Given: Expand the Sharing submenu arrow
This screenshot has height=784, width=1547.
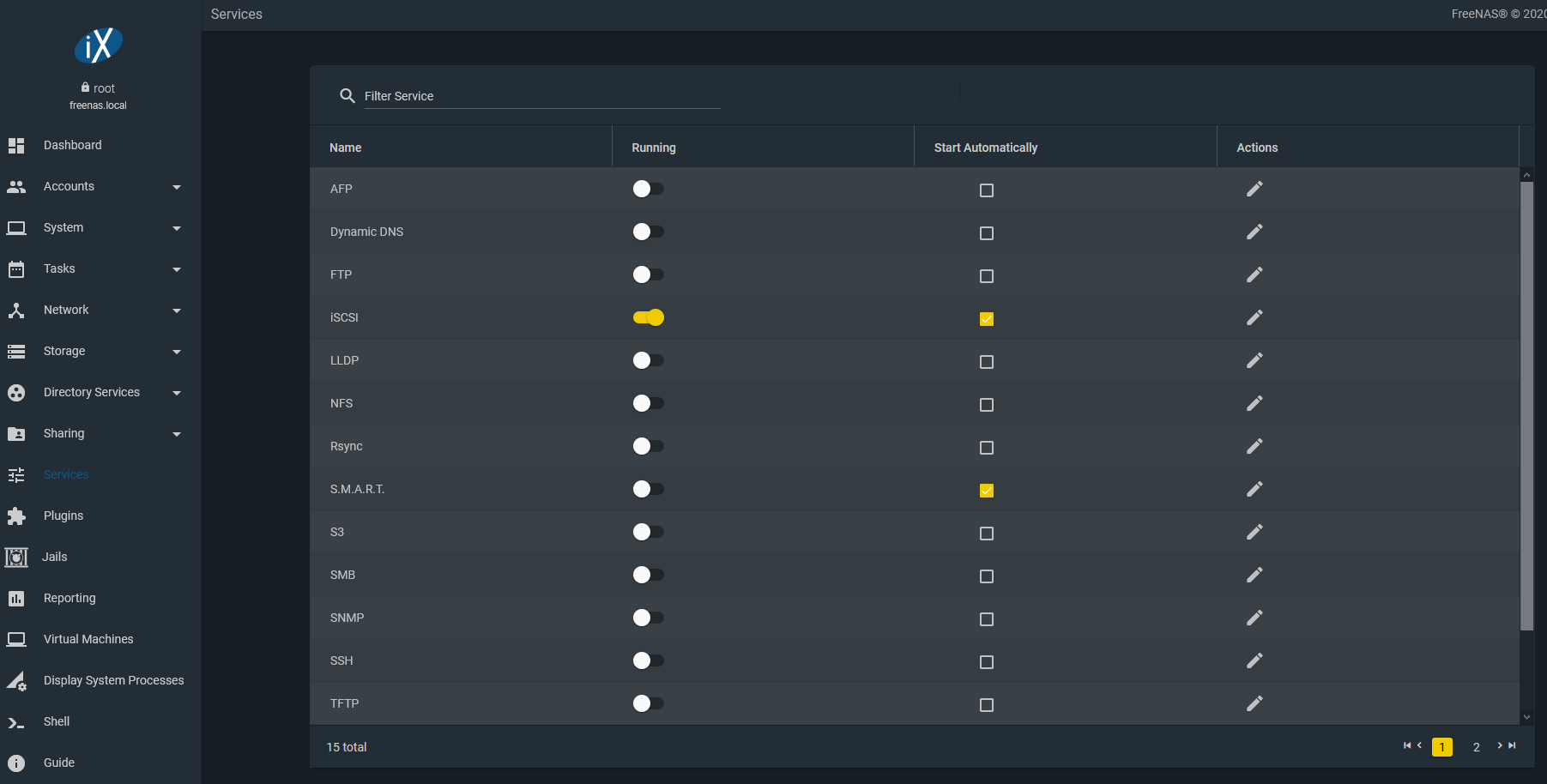Looking at the screenshot, I should (x=177, y=434).
